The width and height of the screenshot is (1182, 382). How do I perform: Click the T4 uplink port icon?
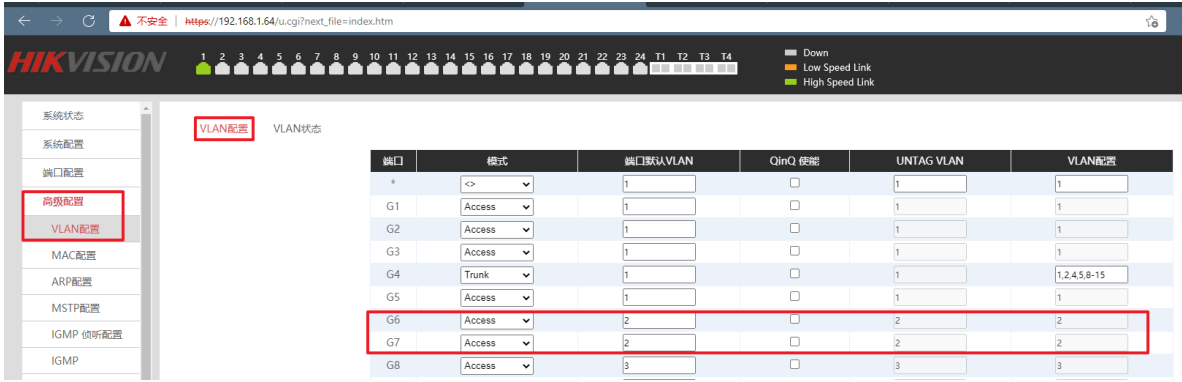pyautogui.click(x=726, y=68)
